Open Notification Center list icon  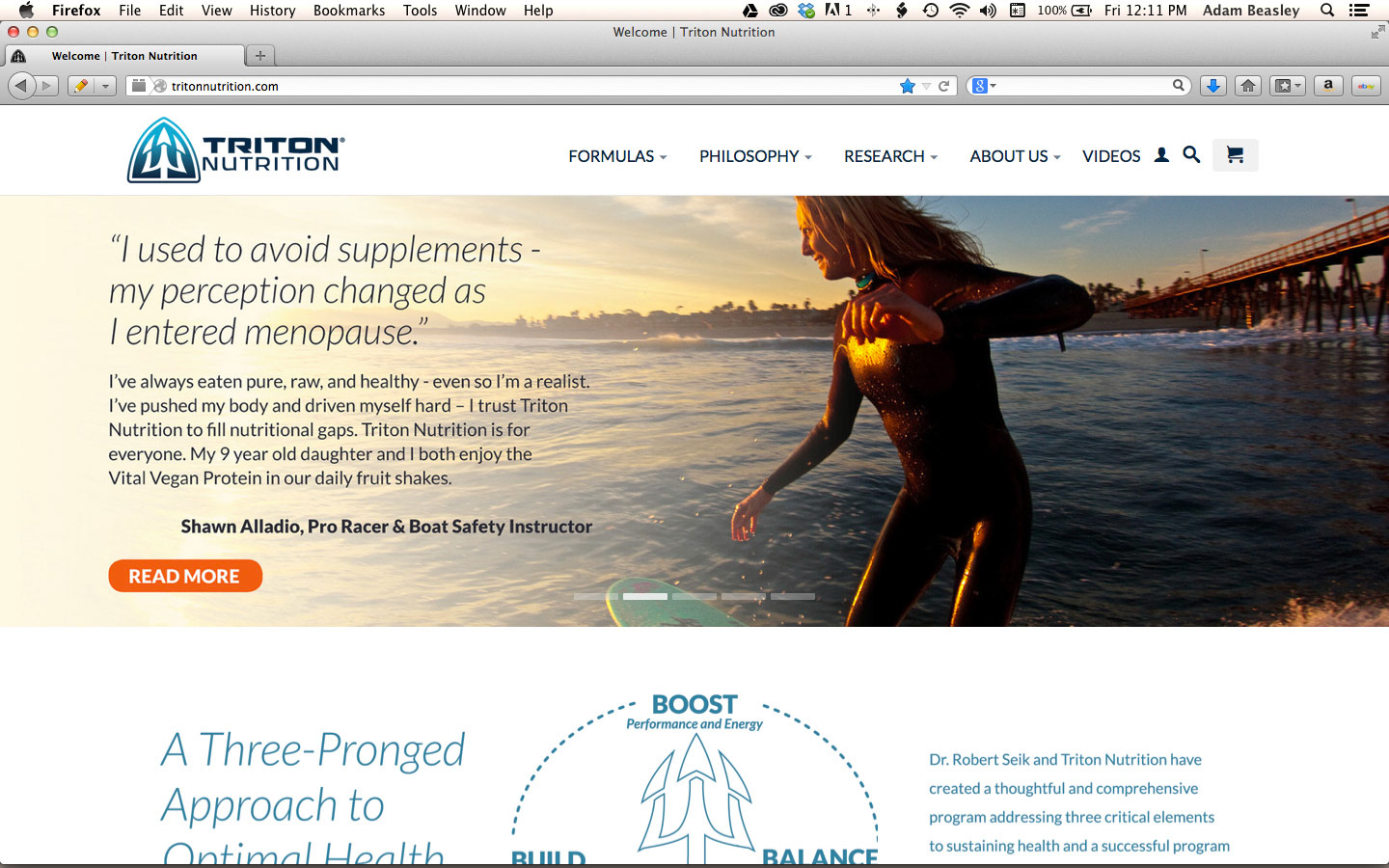pyautogui.click(x=1359, y=11)
